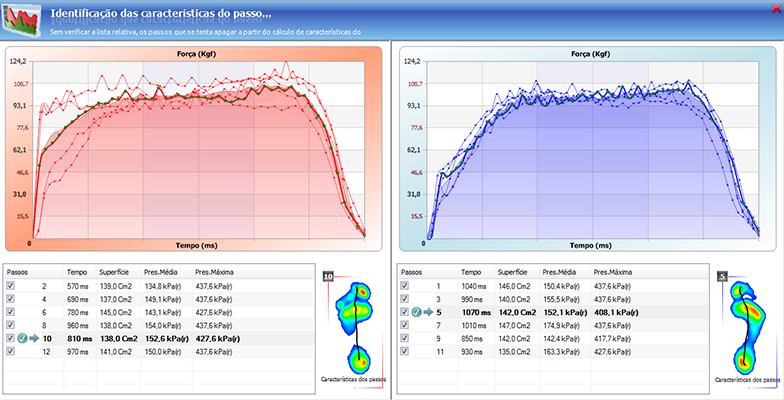This screenshot has height=400, width=784.
Task: Toggle the checkbox for step 12
Action: click(x=11, y=353)
